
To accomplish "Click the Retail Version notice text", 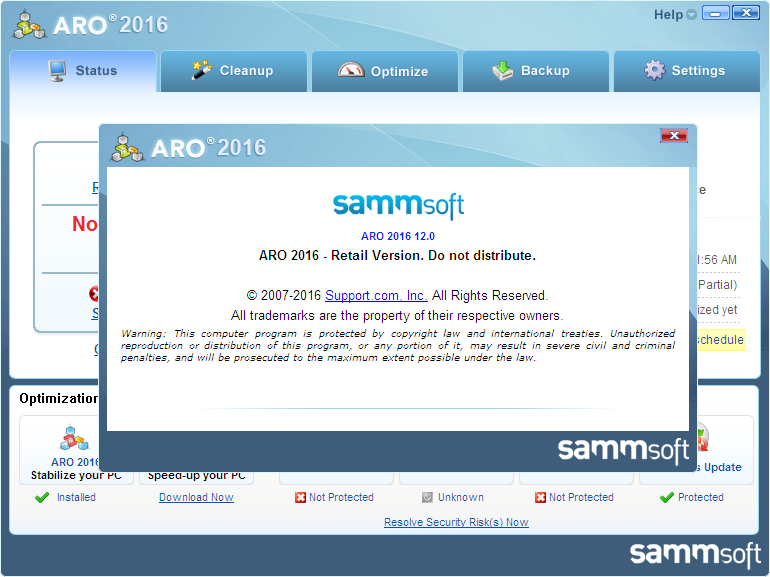I will click(397, 255).
